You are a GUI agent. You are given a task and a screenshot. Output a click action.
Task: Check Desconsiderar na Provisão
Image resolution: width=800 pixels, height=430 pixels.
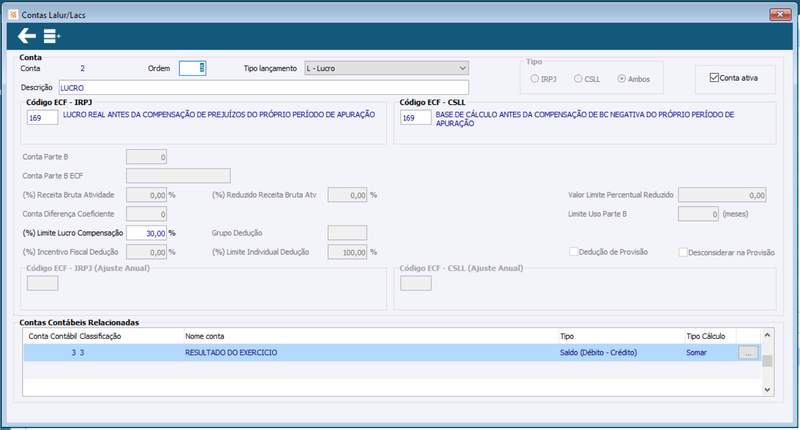(683, 252)
